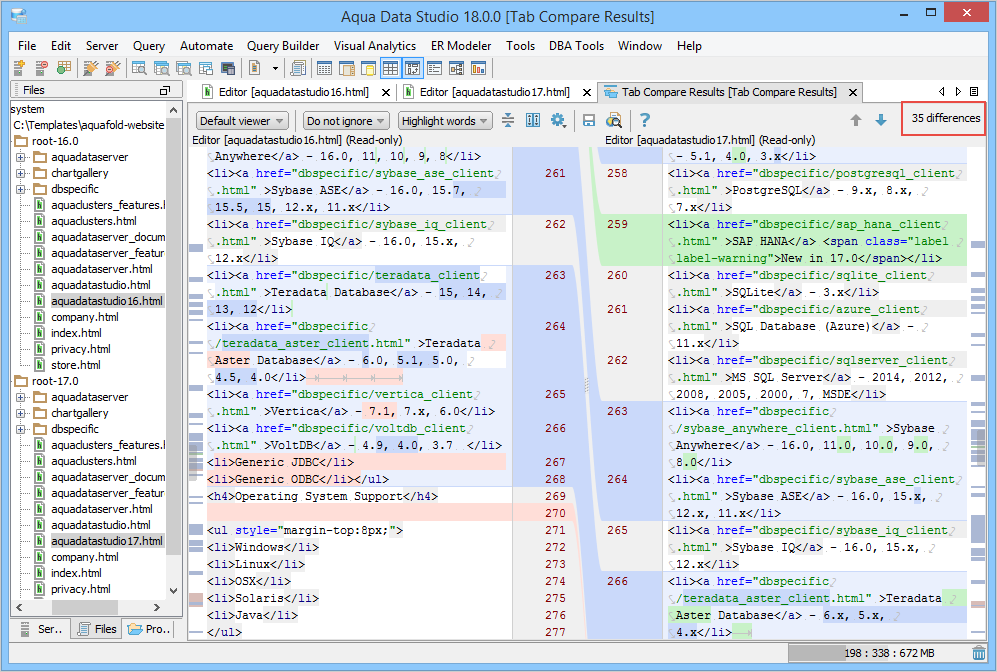
Task: Click the next difference down arrow
Action: click(881, 121)
